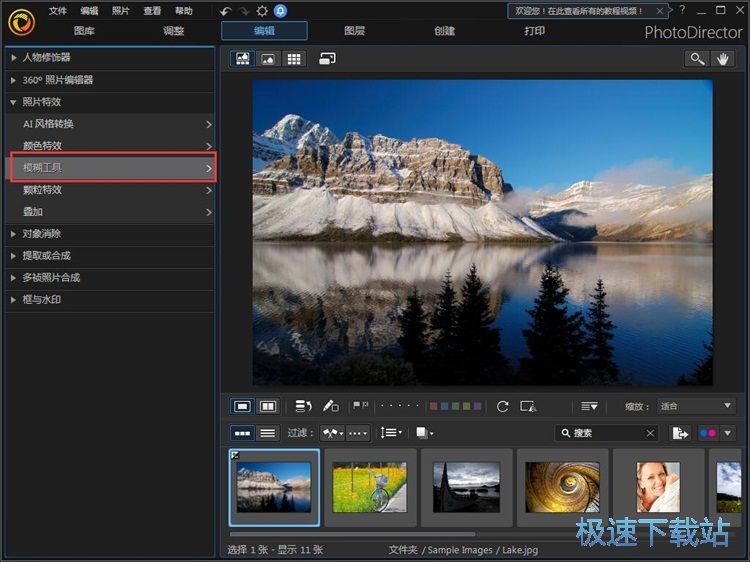Screen dimensions: 750x562
Task: Collapse the 照片特效 section
Action: 110,102
